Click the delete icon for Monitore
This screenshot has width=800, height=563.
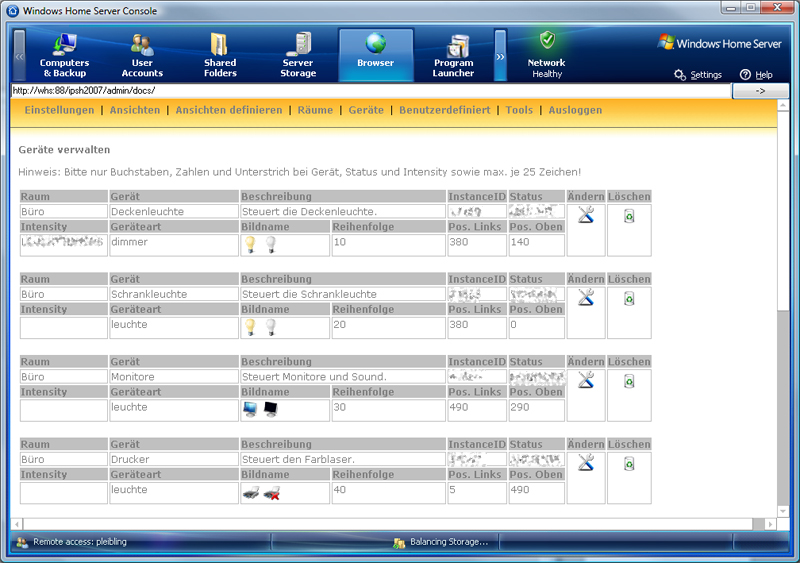click(x=629, y=381)
